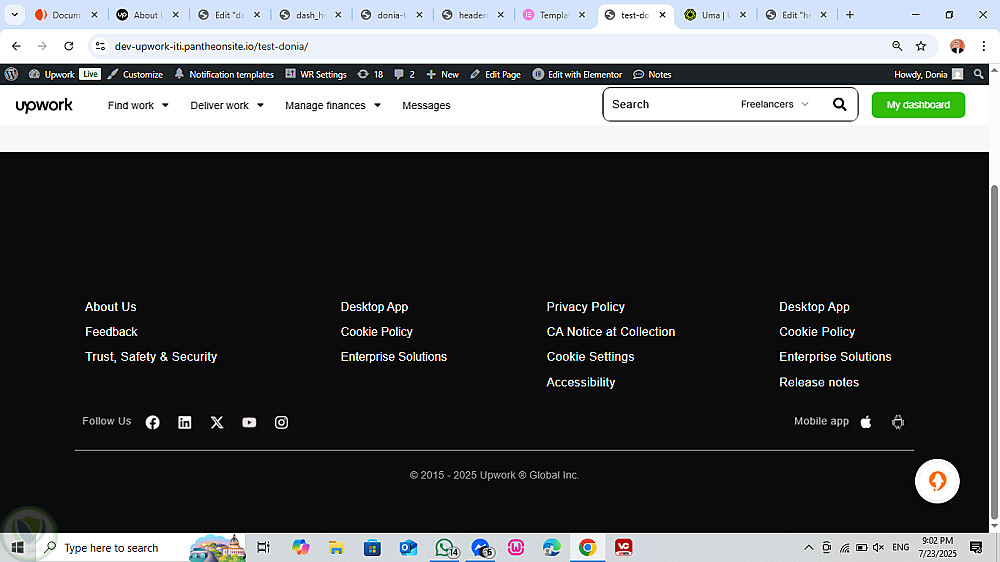
Task: Open Trust, Safety & Security link
Action: (x=151, y=357)
